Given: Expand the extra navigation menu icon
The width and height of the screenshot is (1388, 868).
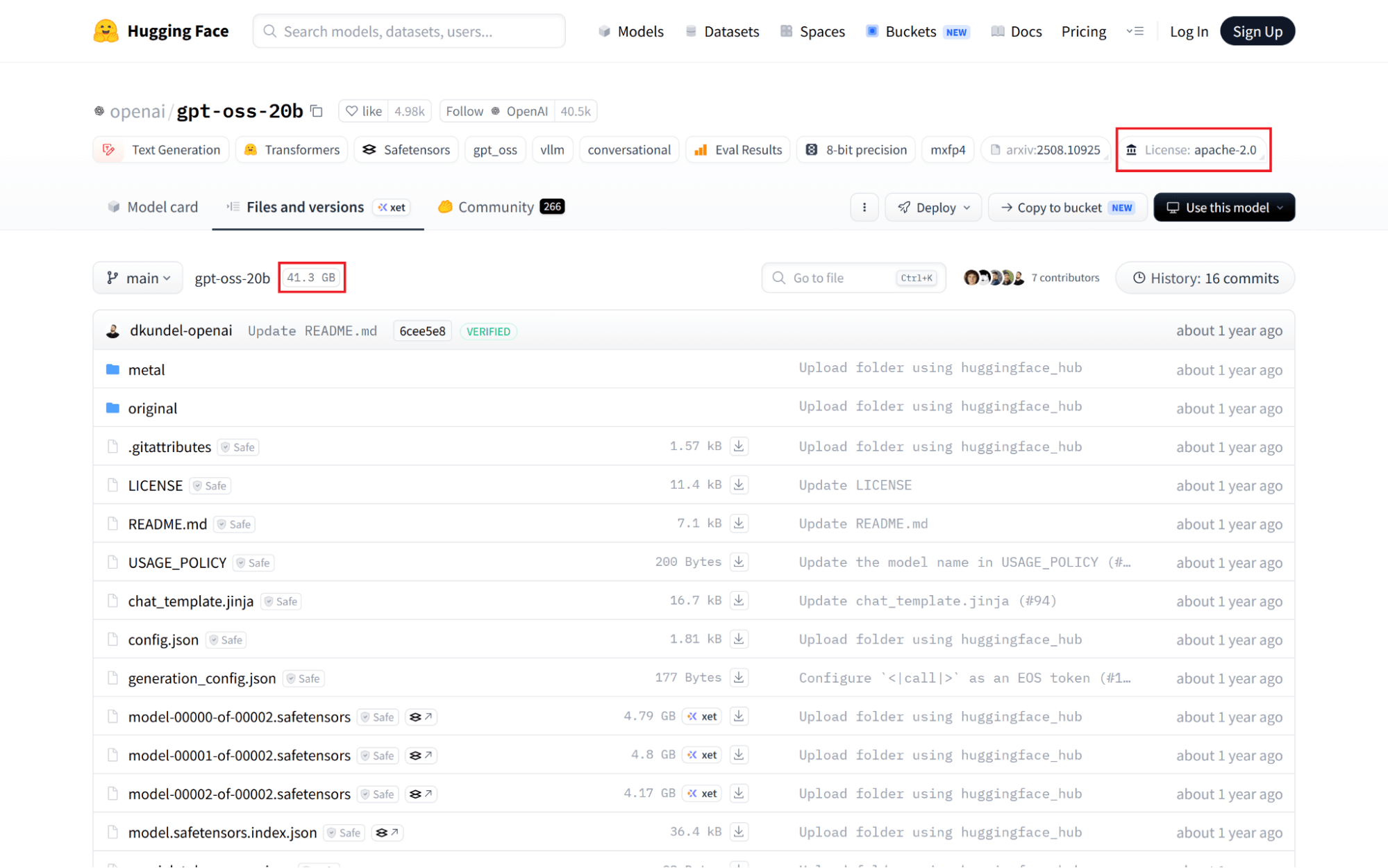Looking at the screenshot, I should click(x=1135, y=31).
